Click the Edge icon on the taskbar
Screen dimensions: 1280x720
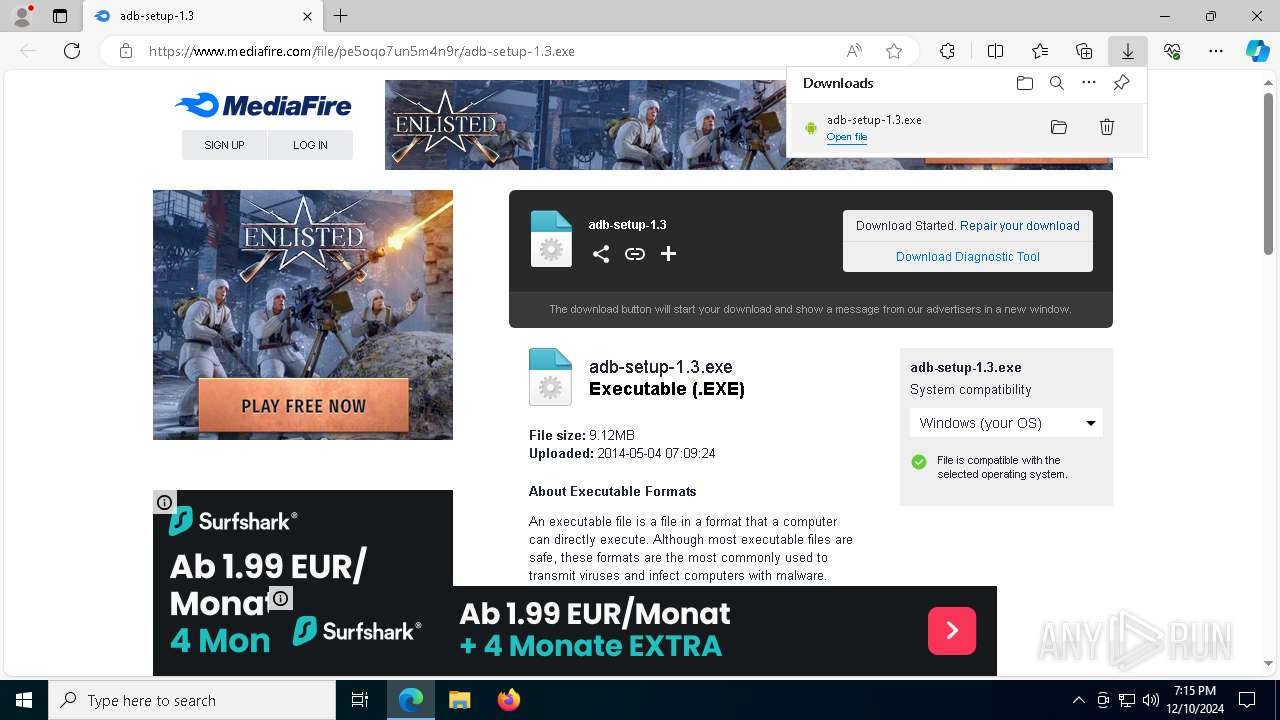(x=411, y=700)
